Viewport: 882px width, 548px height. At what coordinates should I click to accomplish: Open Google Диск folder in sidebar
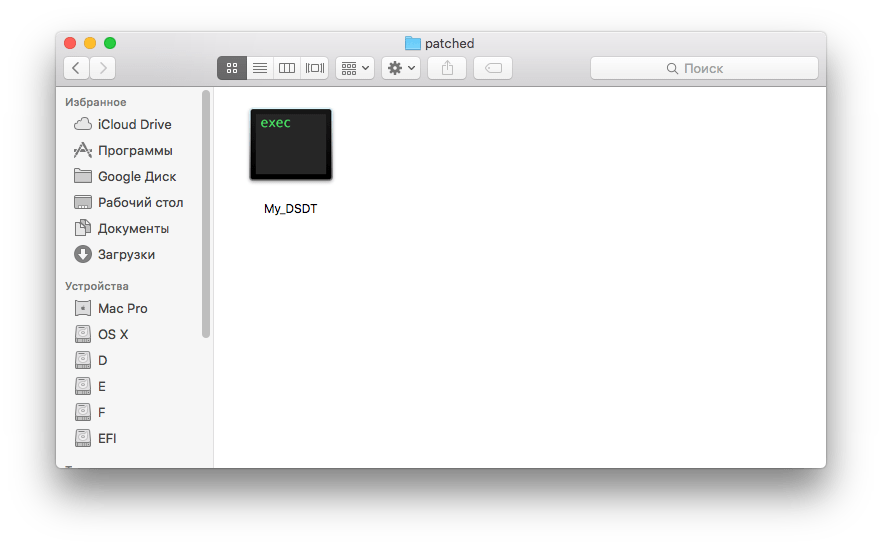pyautogui.click(x=136, y=176)
